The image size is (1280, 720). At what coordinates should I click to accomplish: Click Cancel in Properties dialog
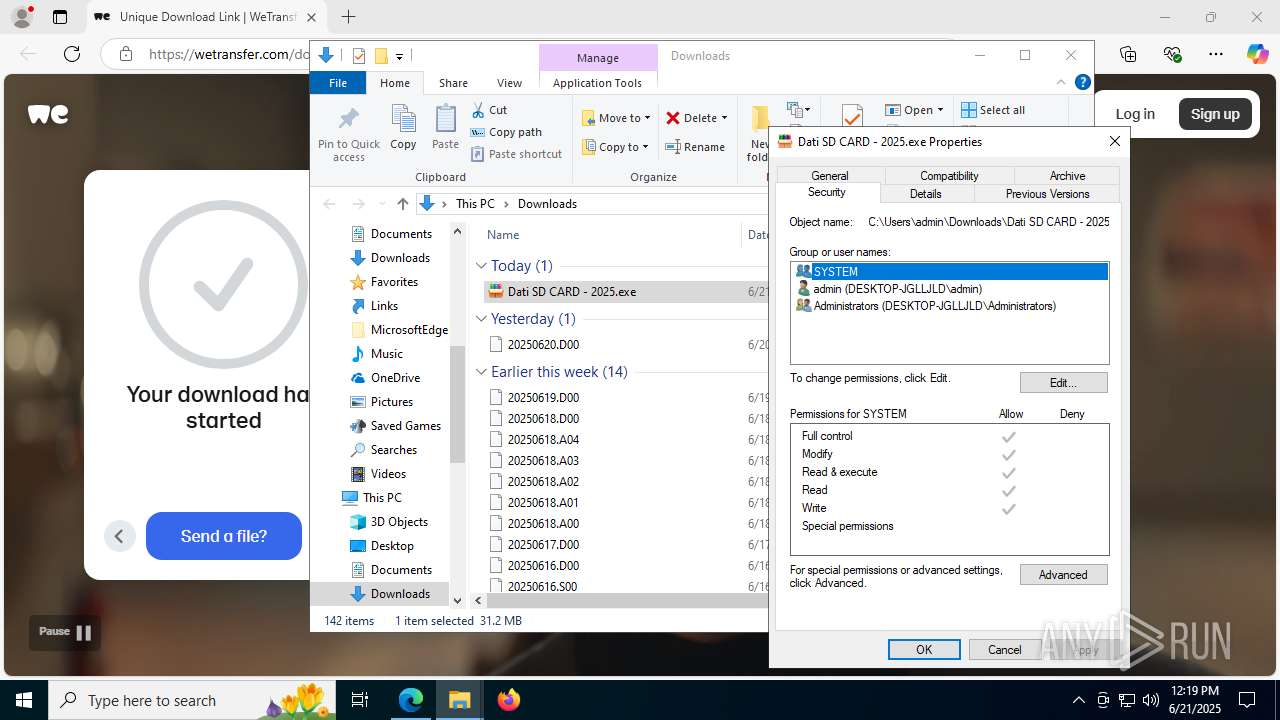click(x=1005, y=650)
